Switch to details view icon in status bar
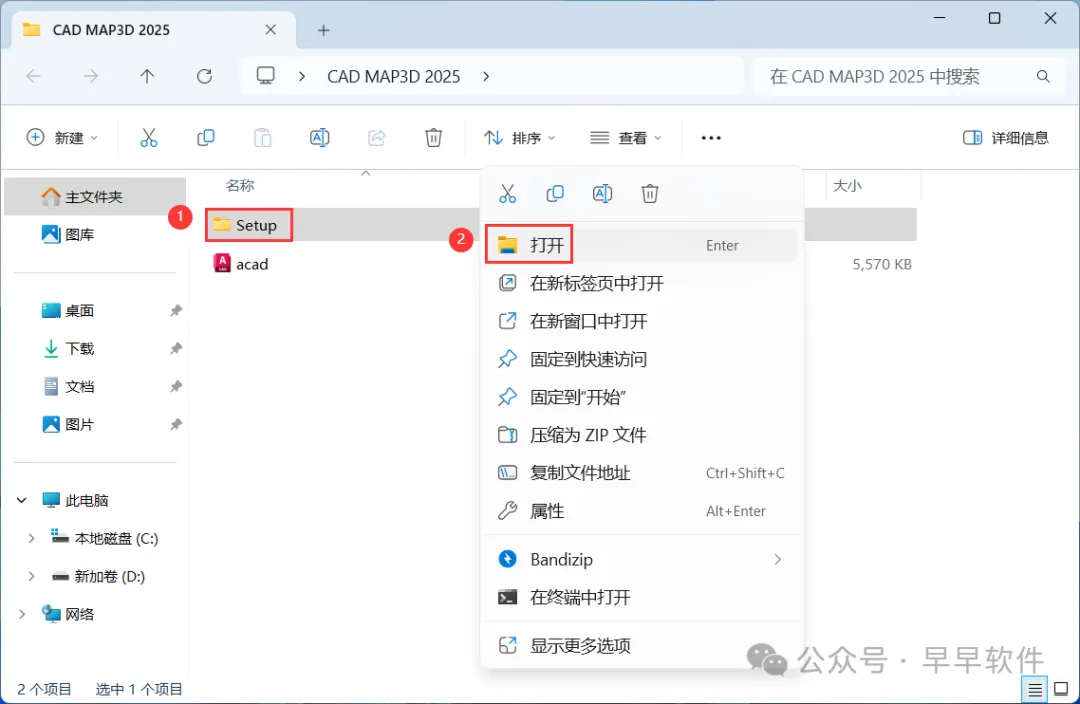Viewport: 1080px width, 704px height. [1035, 689]
